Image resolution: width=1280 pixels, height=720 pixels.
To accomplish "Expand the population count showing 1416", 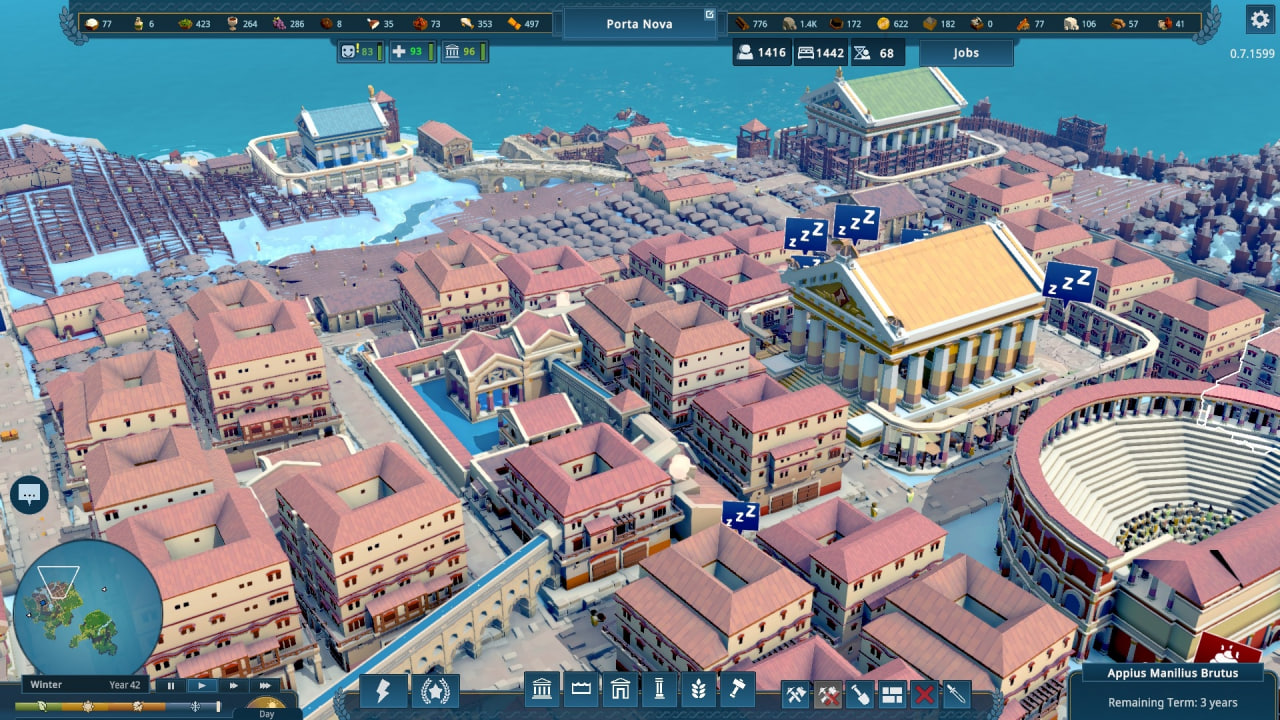I will [761, 53].
